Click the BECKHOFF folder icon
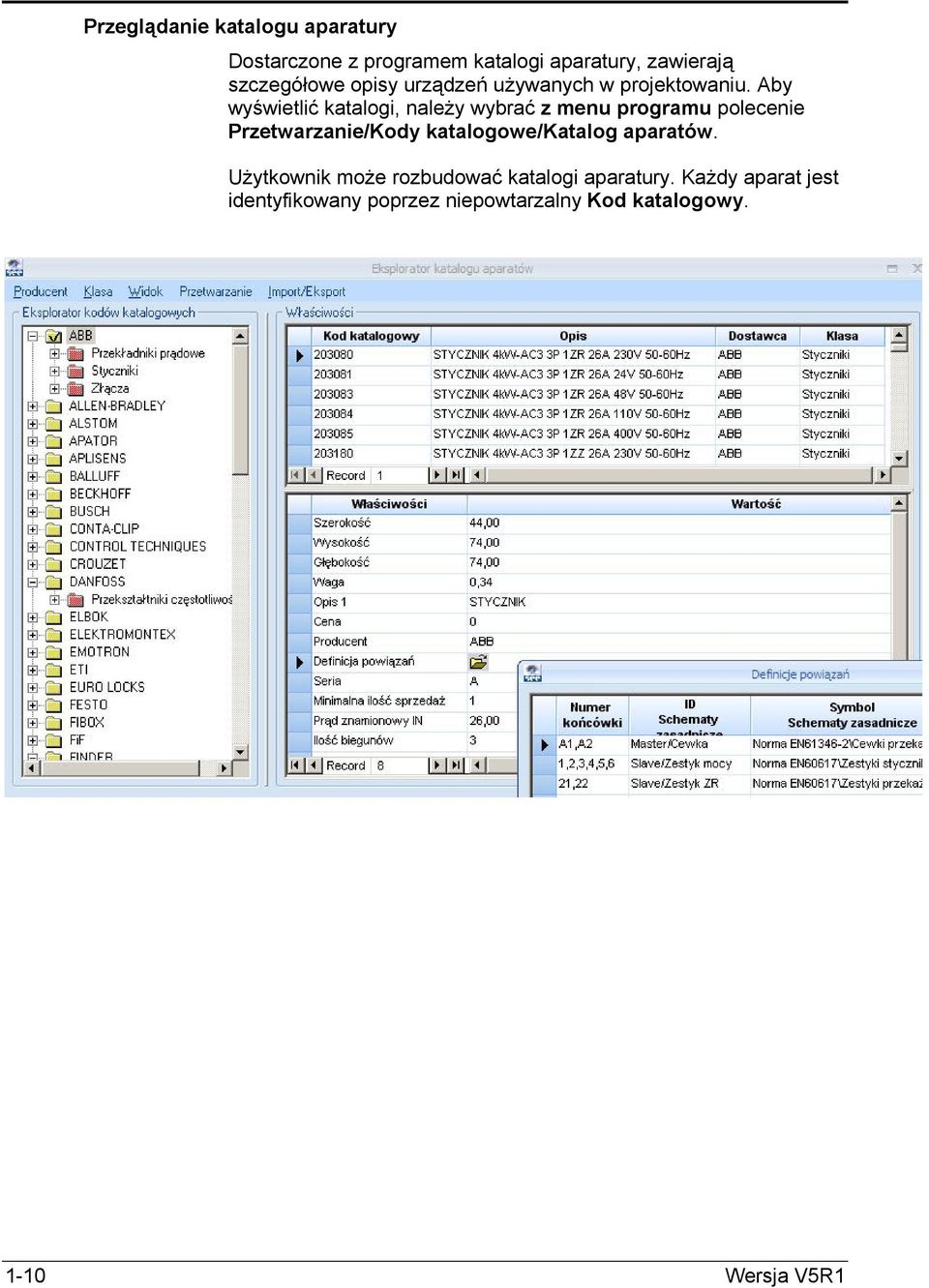The height and width of the screenshot is (1288, 929). click(54, 494)
